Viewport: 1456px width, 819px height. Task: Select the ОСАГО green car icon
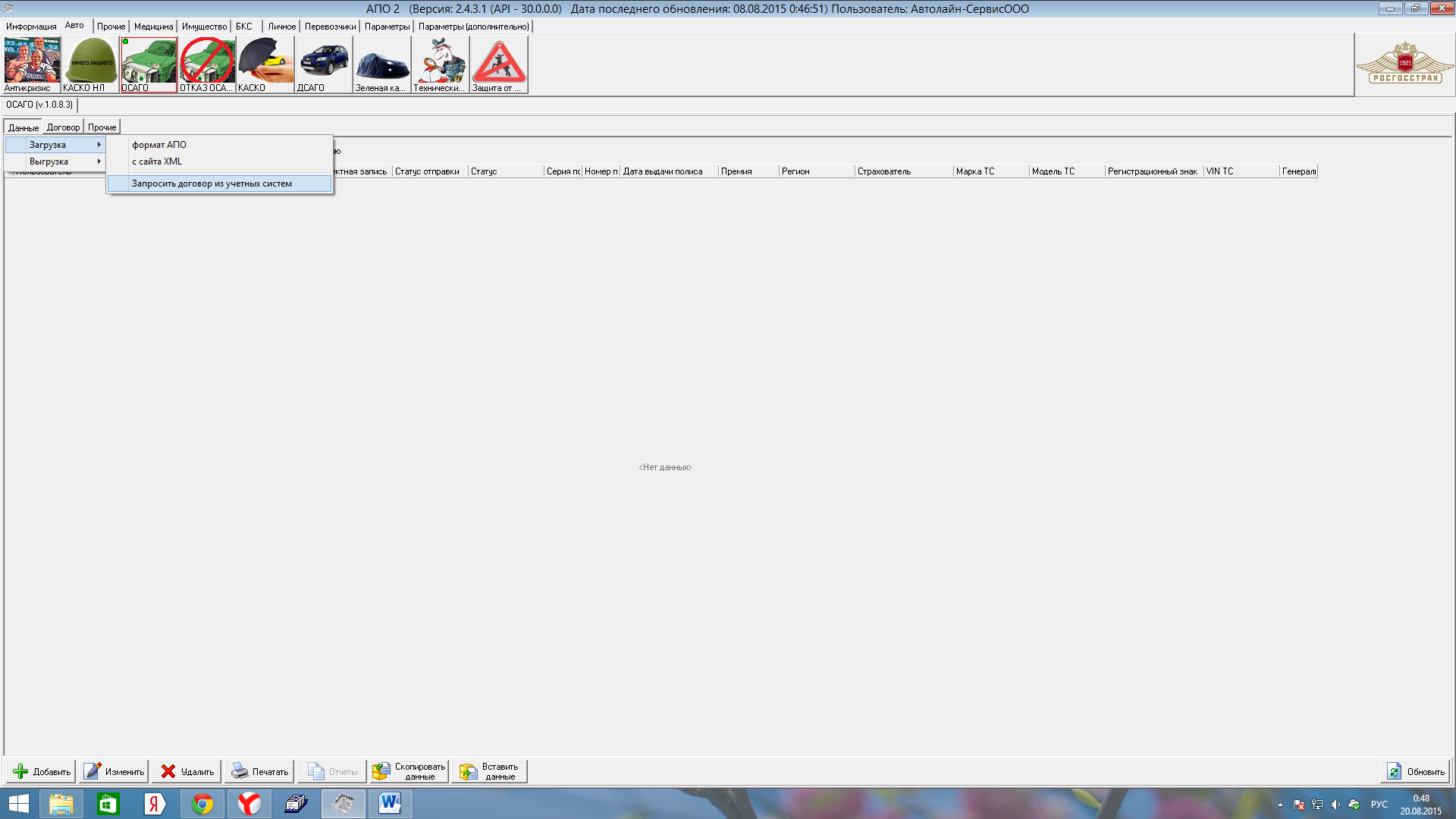tap(149, 65)
